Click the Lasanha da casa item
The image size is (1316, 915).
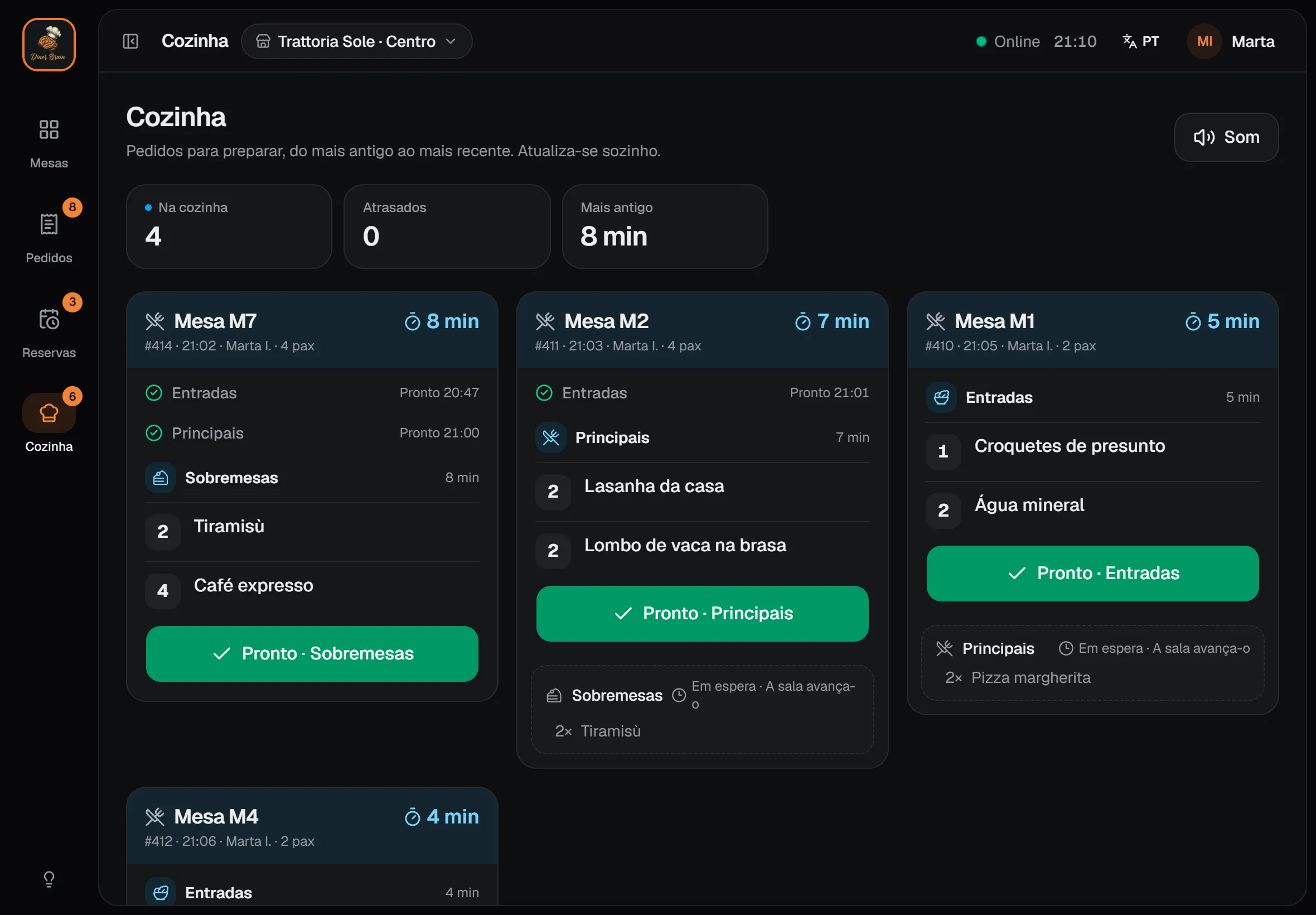coord(702,492)
